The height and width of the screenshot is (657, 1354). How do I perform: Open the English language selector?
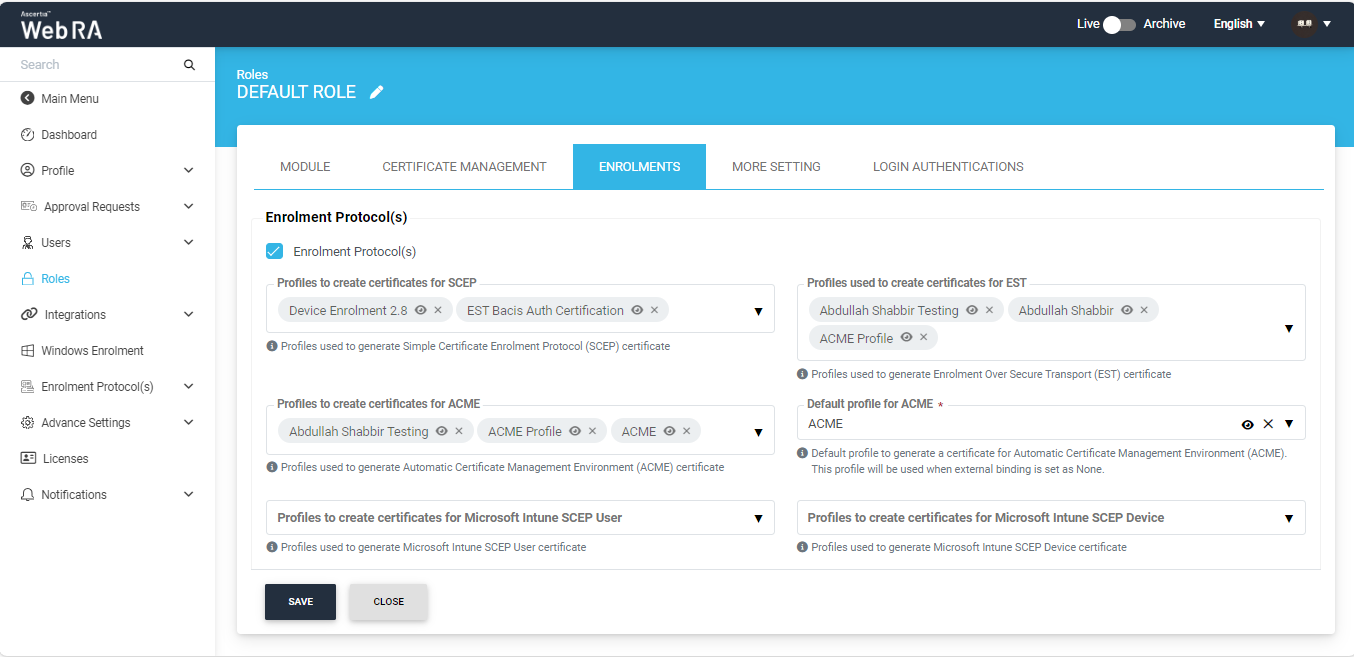tap(1239, 24)
